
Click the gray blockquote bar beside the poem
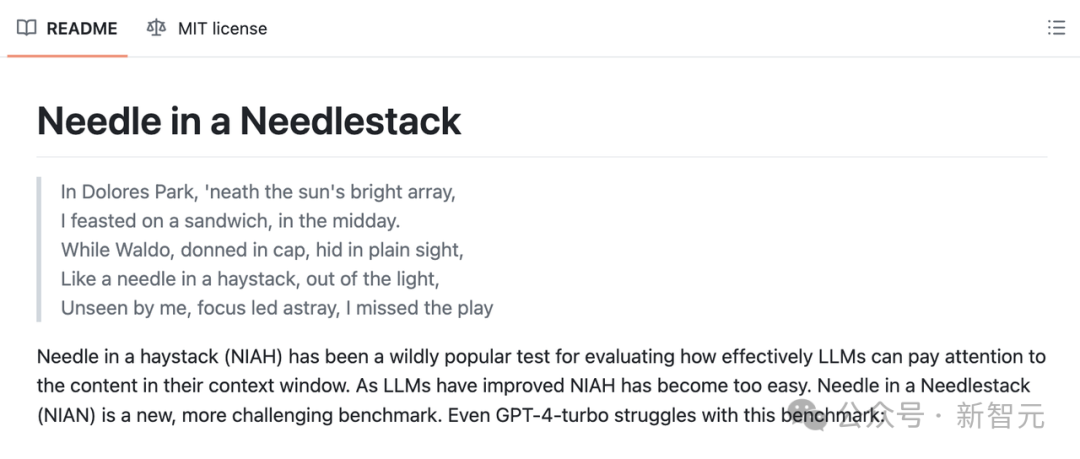(x=39, y=249)
